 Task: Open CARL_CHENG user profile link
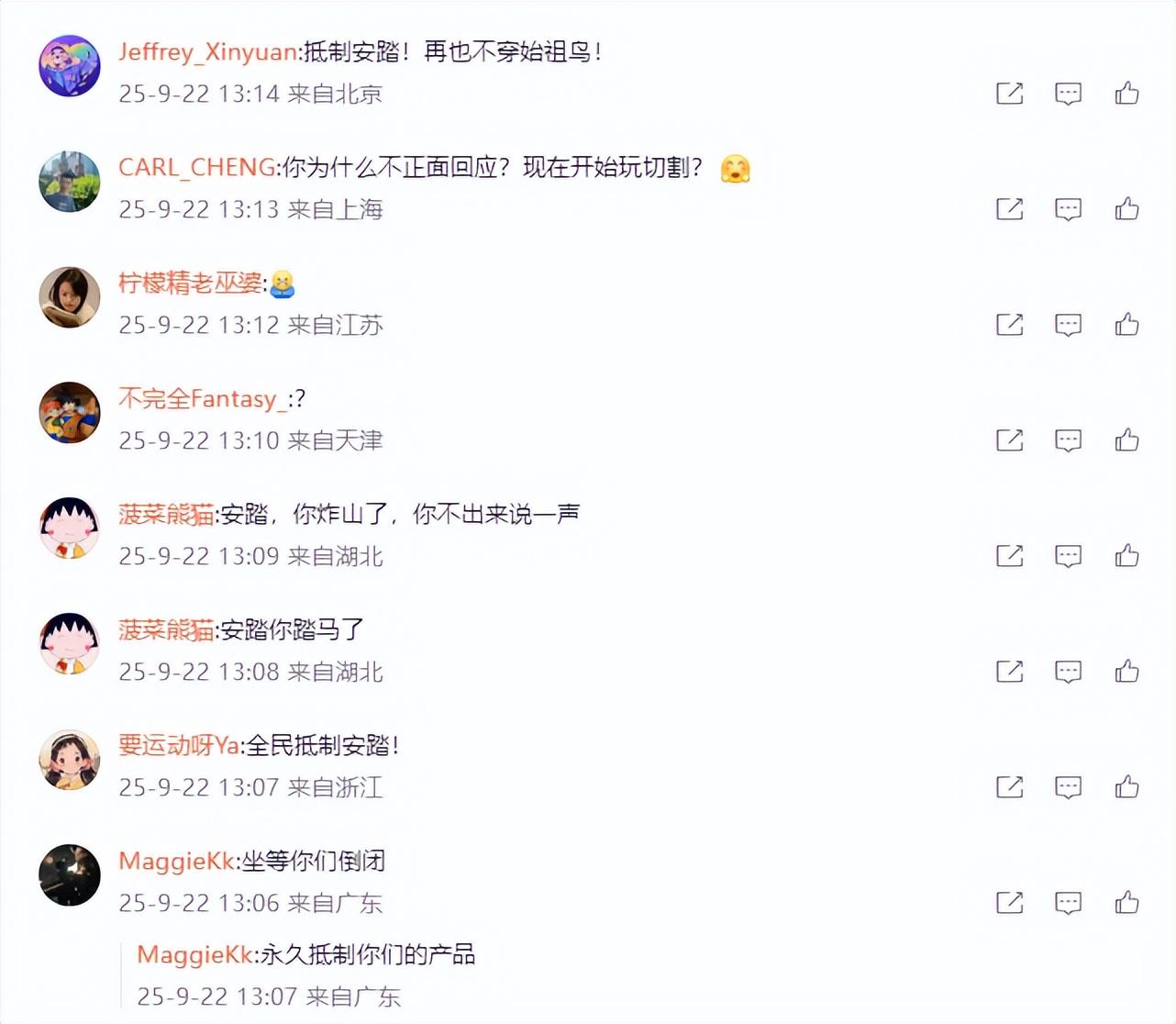pyautogui.click(x=197, y=167)
